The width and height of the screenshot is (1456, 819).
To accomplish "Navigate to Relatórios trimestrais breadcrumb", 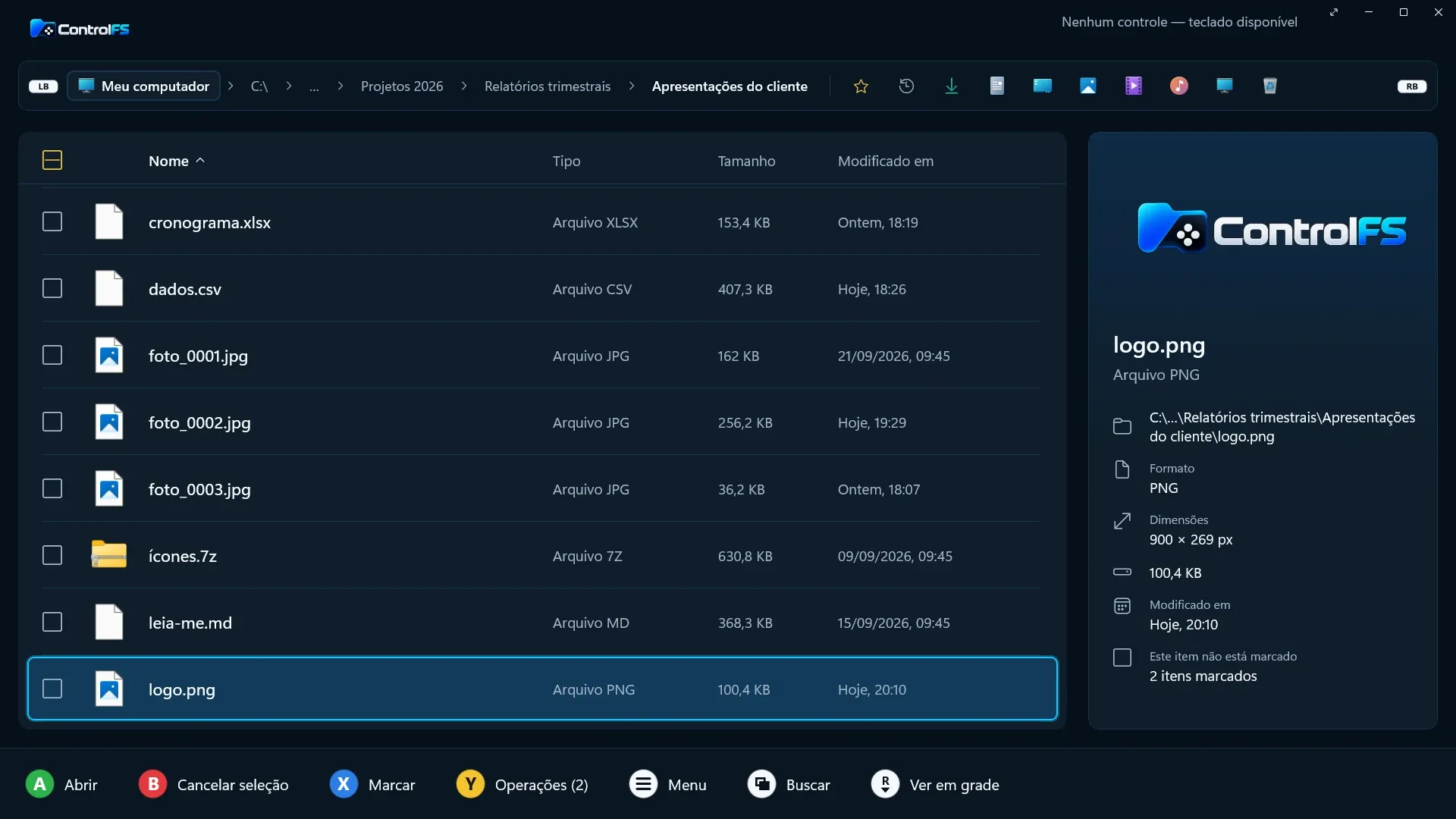I will pyautogui.click(x=548, y=86).
